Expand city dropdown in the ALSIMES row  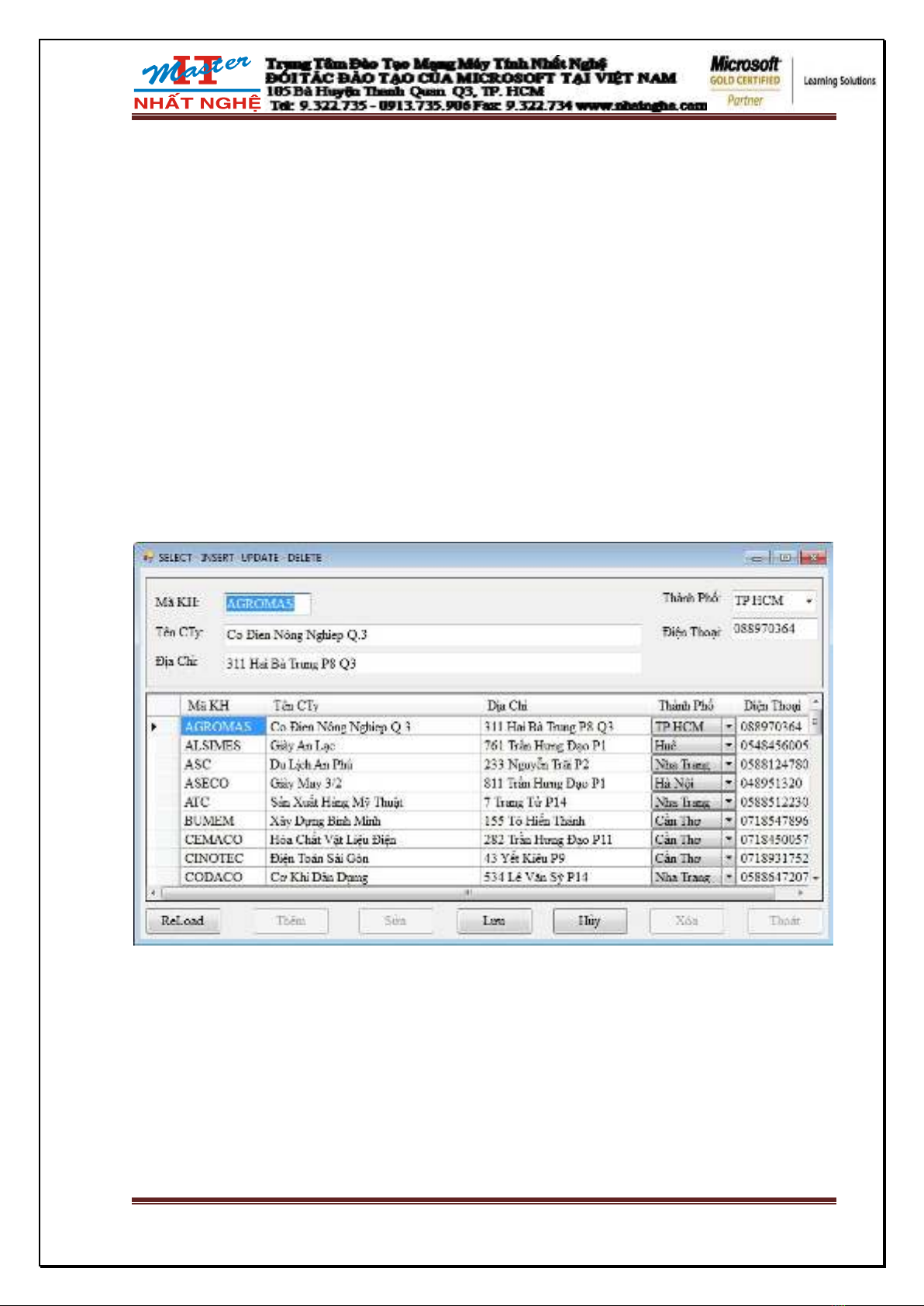(728, 746)
